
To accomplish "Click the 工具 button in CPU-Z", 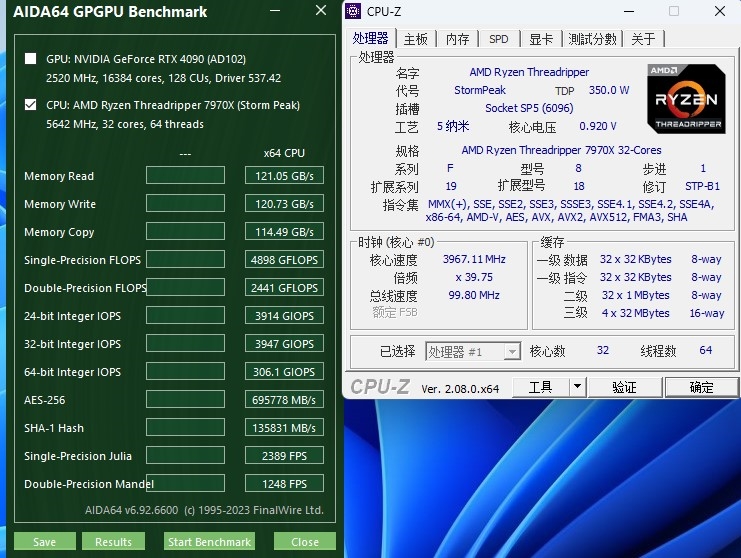I will 541,388.
